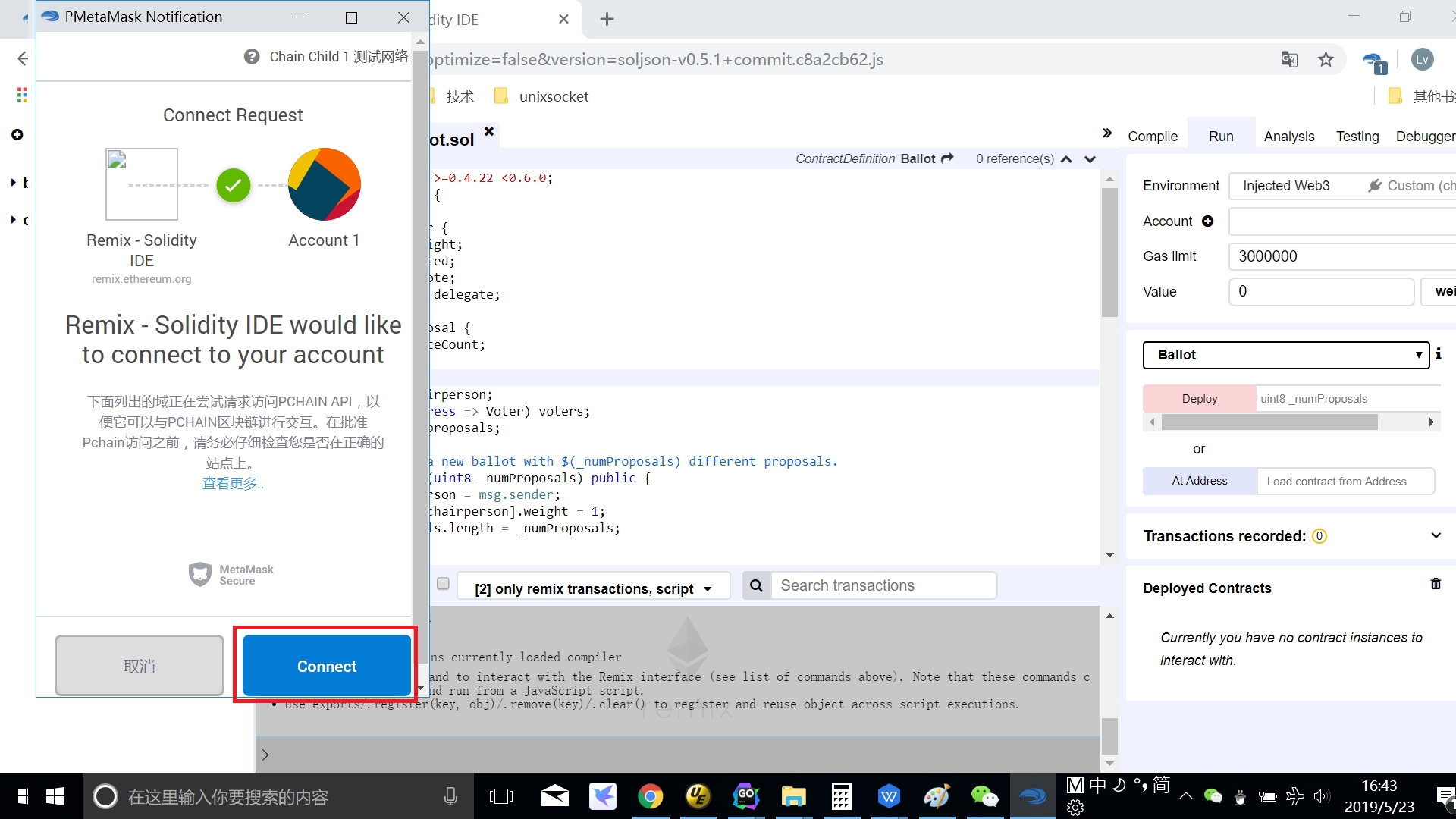Click the Gas limit input field
This screenshot has width=1456, height=819.
(1342, 256)
